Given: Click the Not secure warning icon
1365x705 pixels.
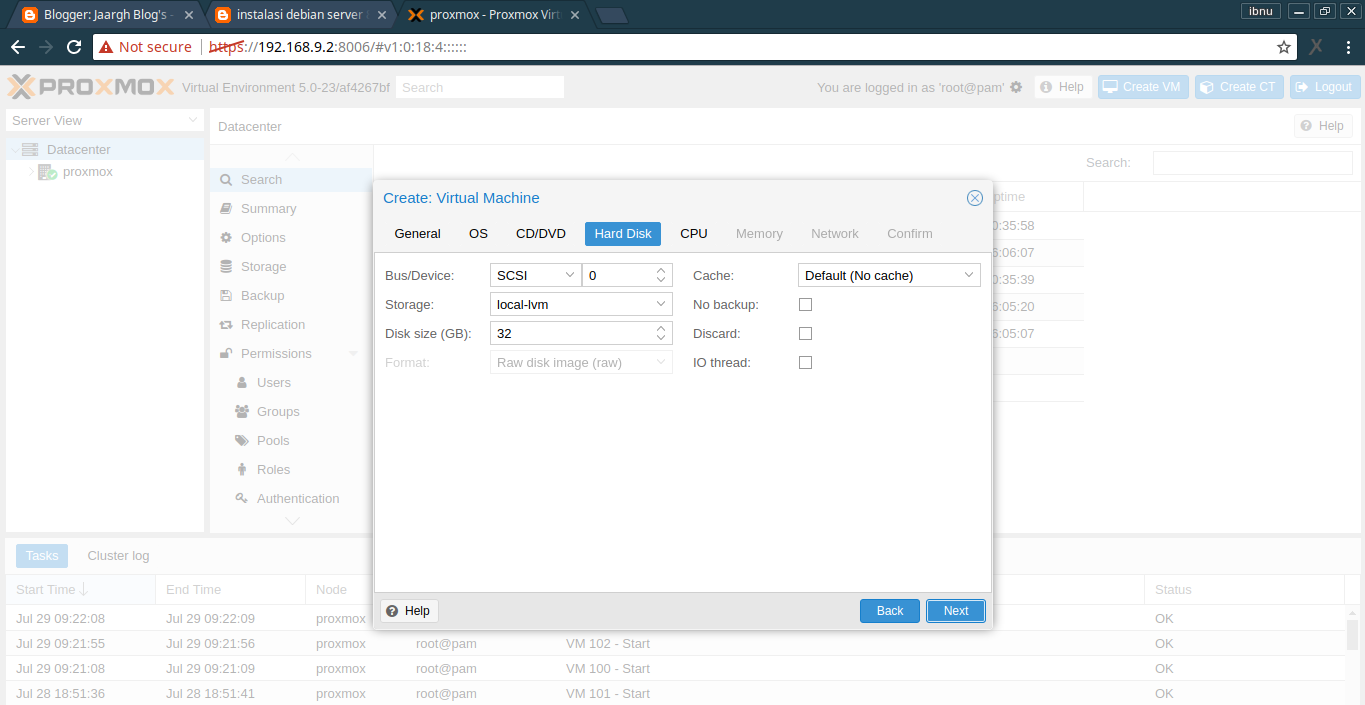Looking at the screenshot, I should pyautogui.click(x=106, y=47).
